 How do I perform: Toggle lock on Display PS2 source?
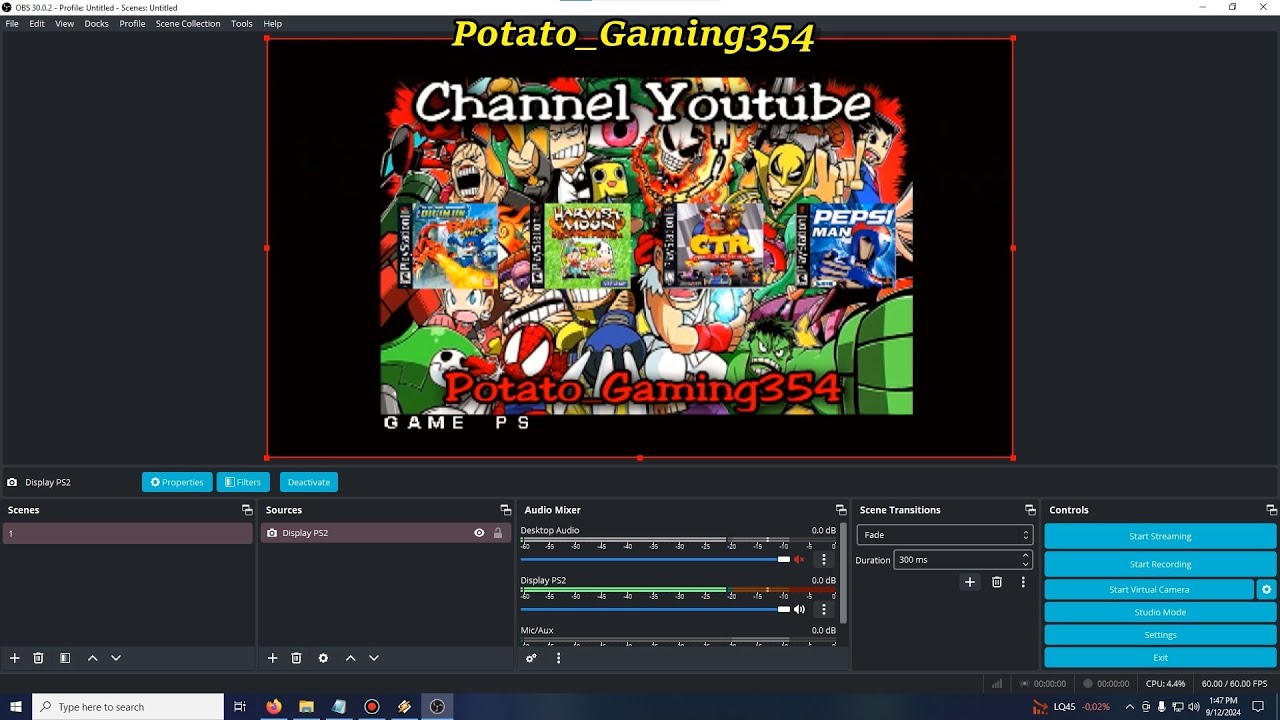[498, 533]
